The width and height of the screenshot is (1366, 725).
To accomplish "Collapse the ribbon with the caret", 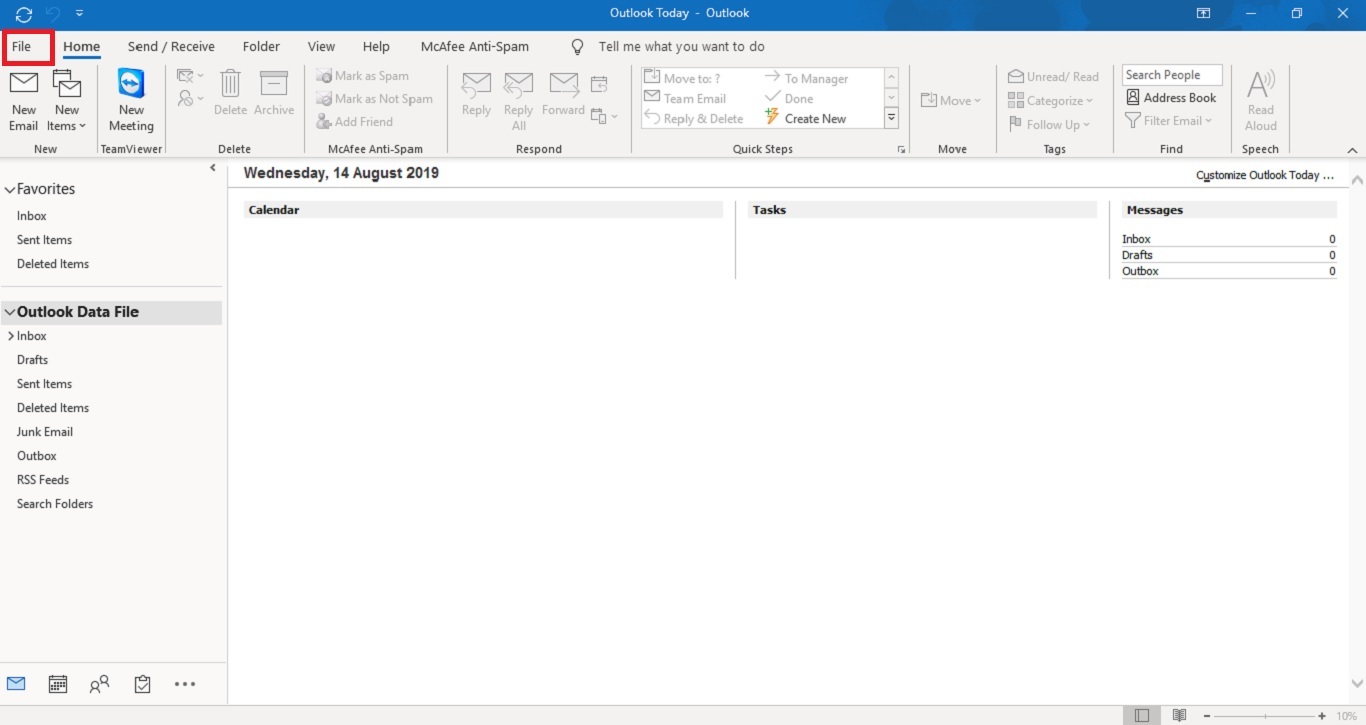I will click(x=1352, y=150).
